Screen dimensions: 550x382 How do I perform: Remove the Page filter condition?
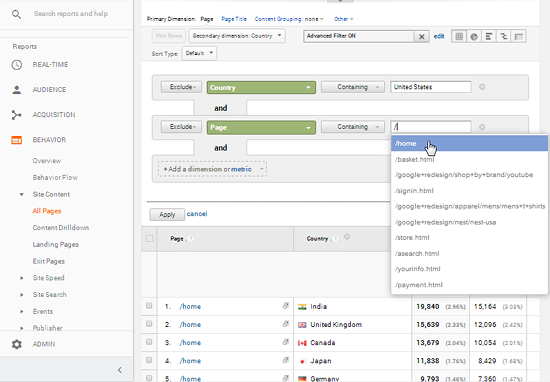(x=482, y=127)
